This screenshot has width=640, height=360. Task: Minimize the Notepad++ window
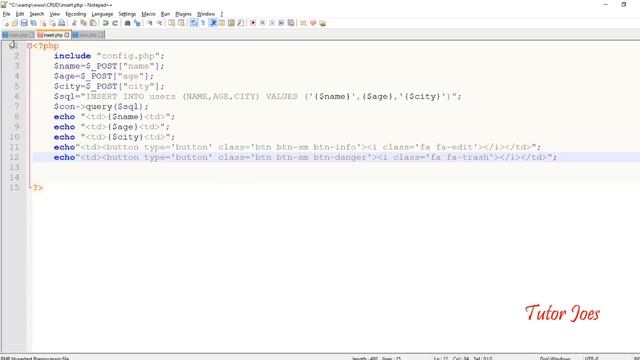coord(606,4)
